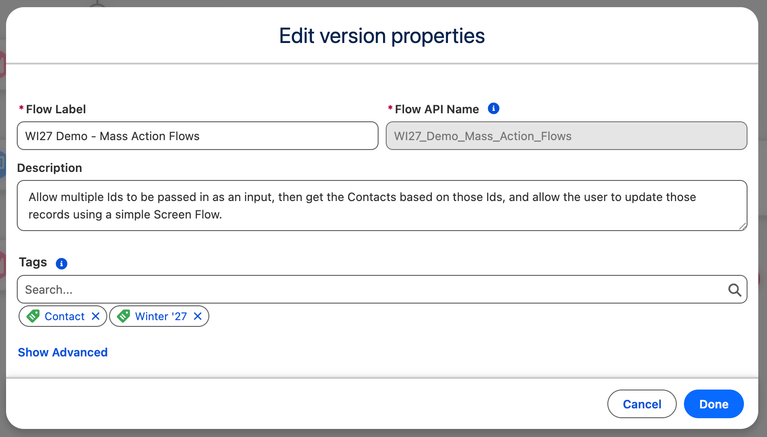Expand the Show Advanced section
Viewport: 767px width, 437px height.
click(x=63, y=352)
